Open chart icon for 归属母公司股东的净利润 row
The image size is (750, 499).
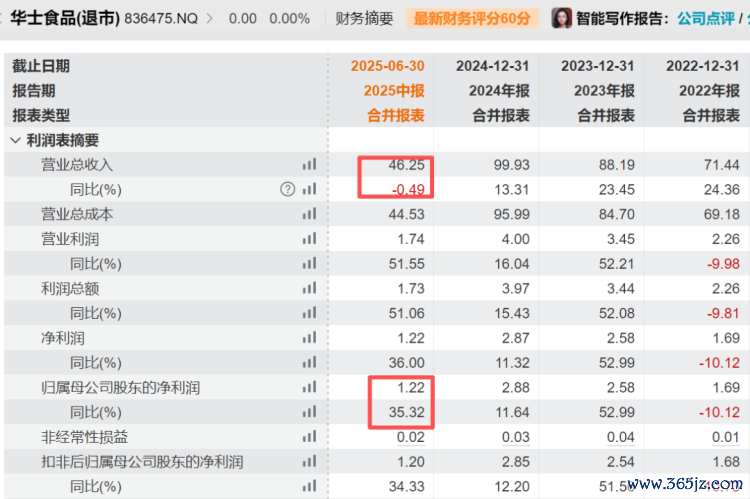click(x=309, y=388)
